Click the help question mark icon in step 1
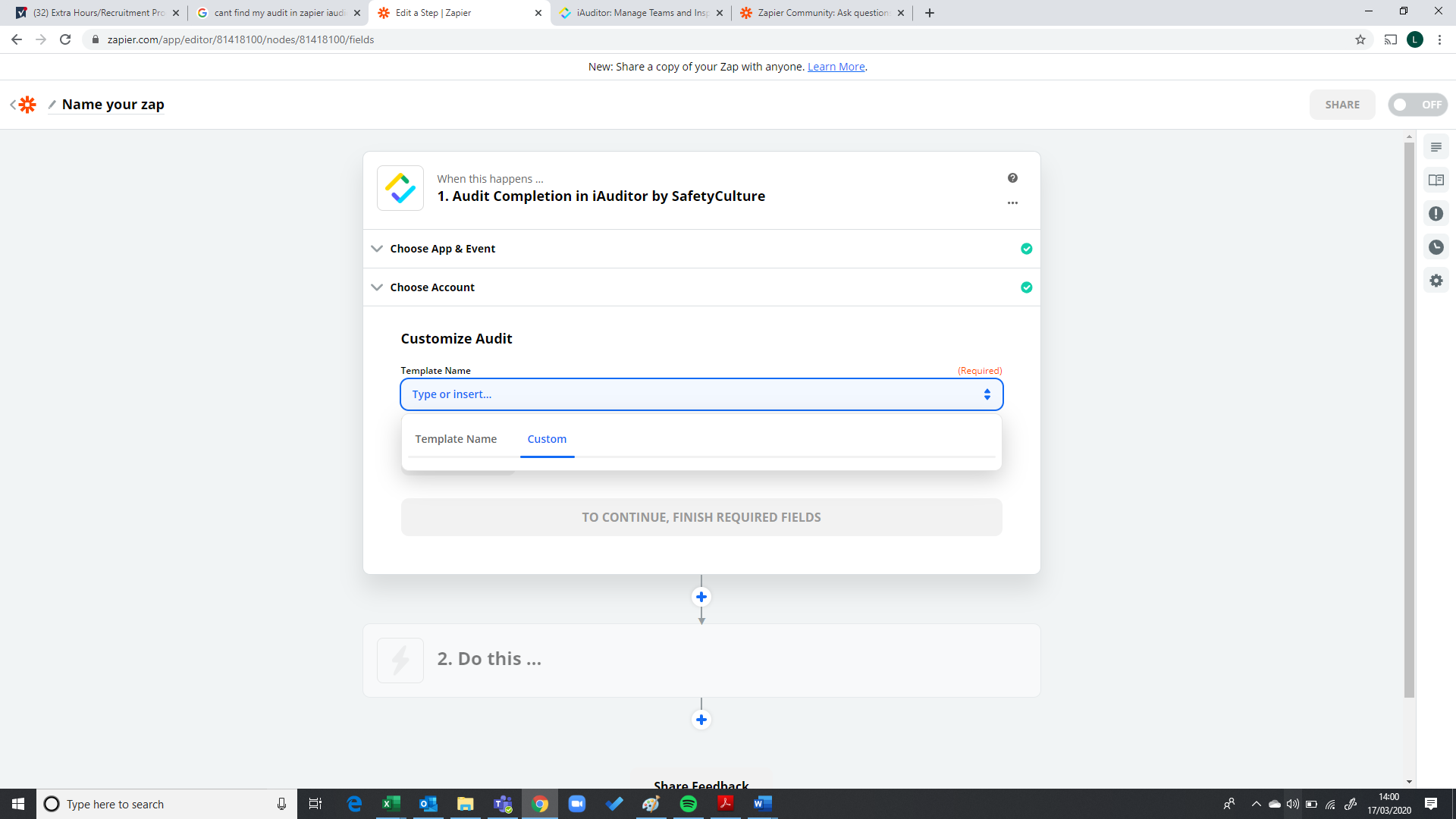Viewport: 1456px width, 819px height. point(1012,178)
